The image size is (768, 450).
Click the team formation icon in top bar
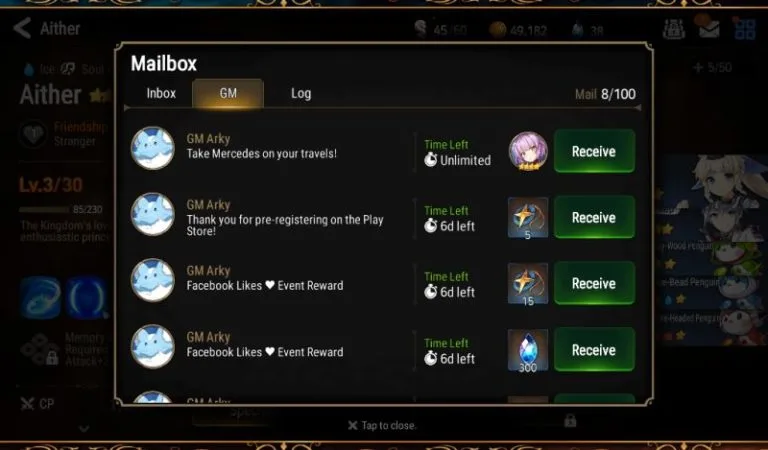[x=674, y=29]
